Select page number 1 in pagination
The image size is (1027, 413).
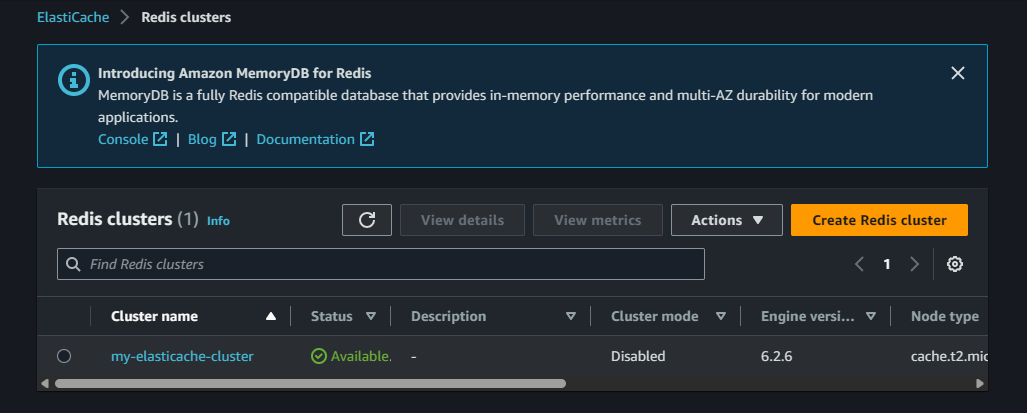tap(887, 264)
